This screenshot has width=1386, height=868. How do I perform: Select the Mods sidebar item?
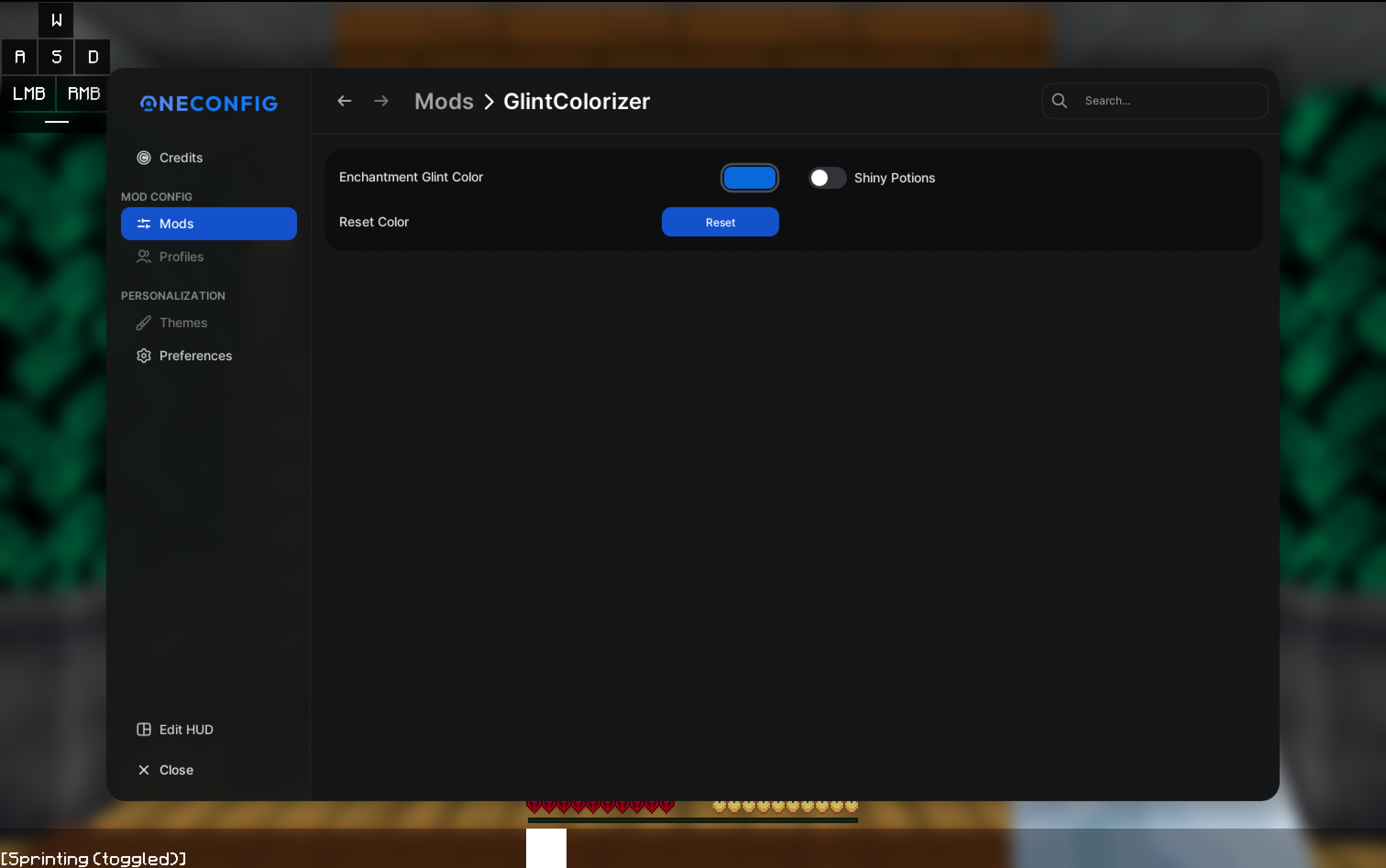(209, 223)
